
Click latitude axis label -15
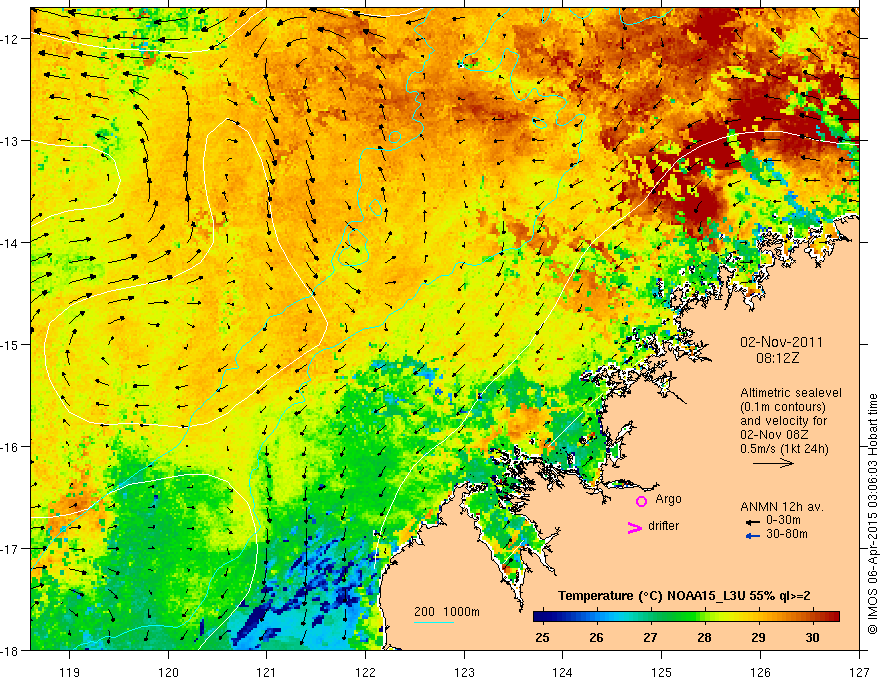(x=11, y=344)
